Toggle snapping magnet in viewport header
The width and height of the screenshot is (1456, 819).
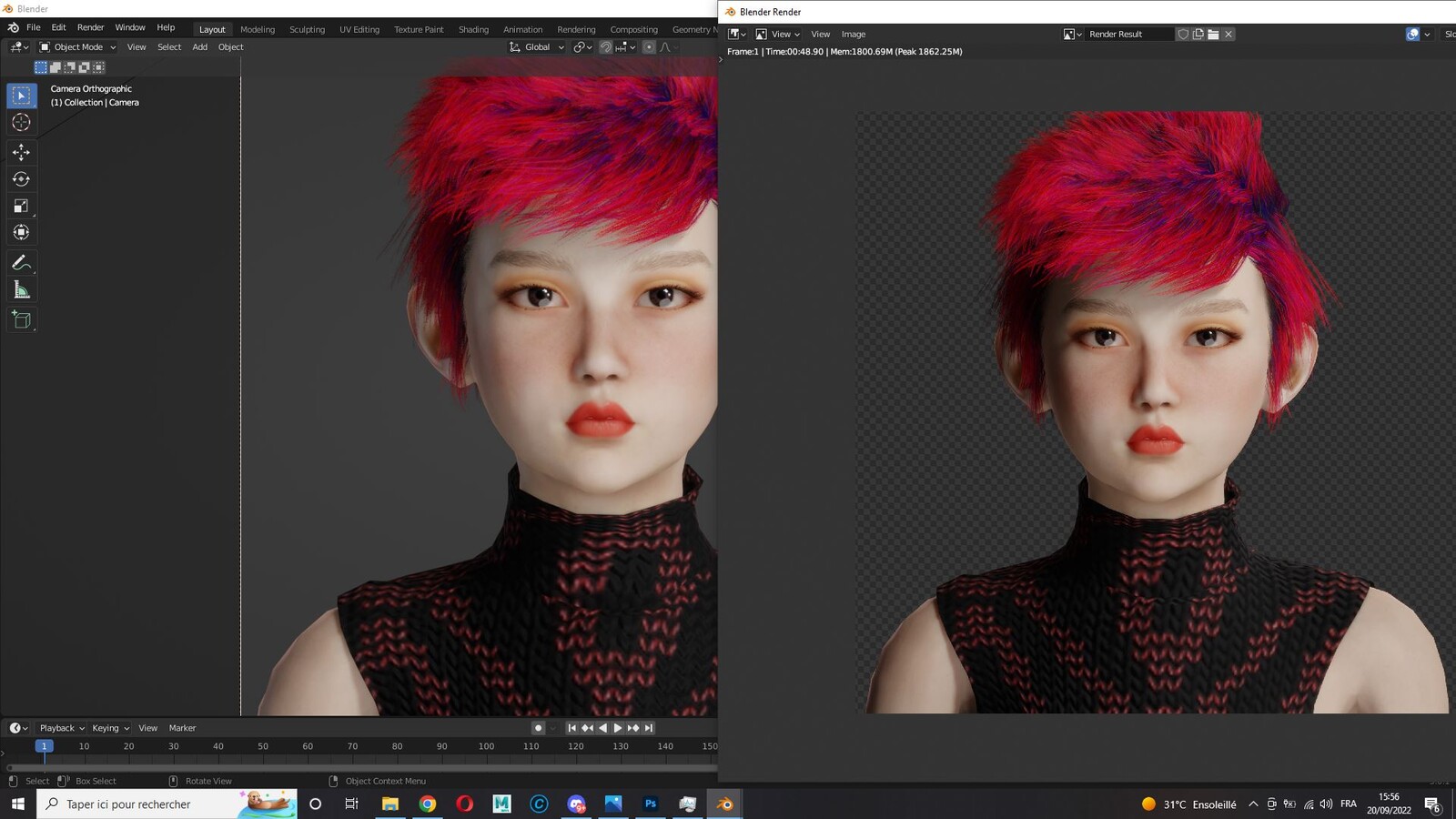tap(605, 47)
